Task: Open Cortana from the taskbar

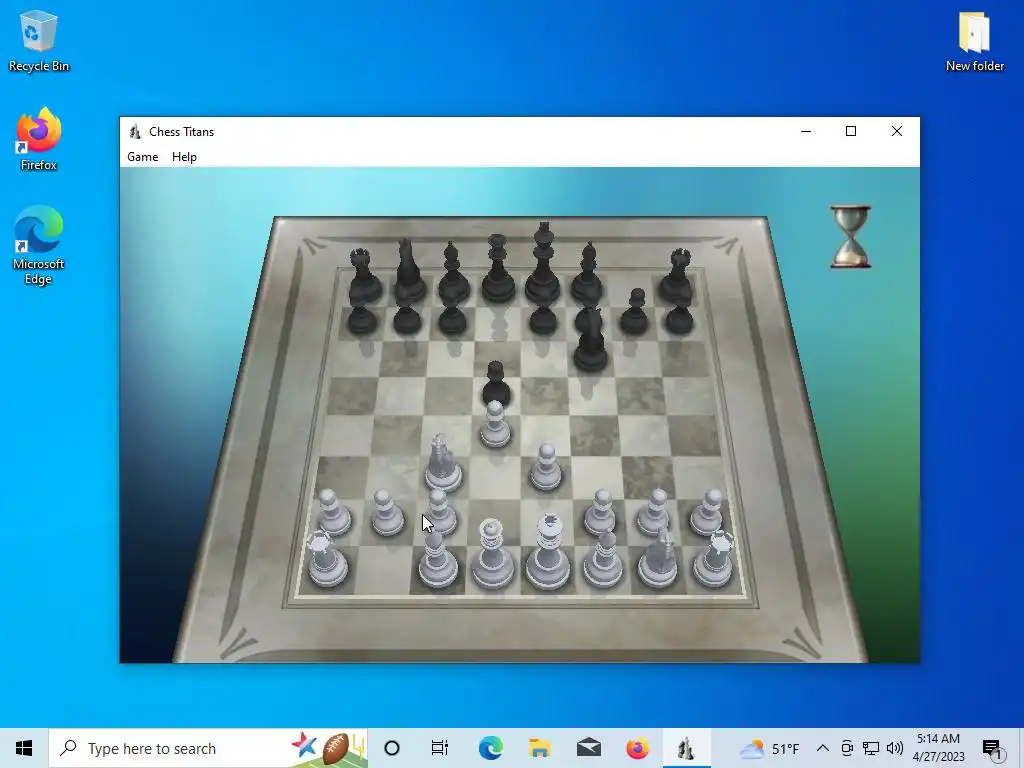Action: coord(392,748)
